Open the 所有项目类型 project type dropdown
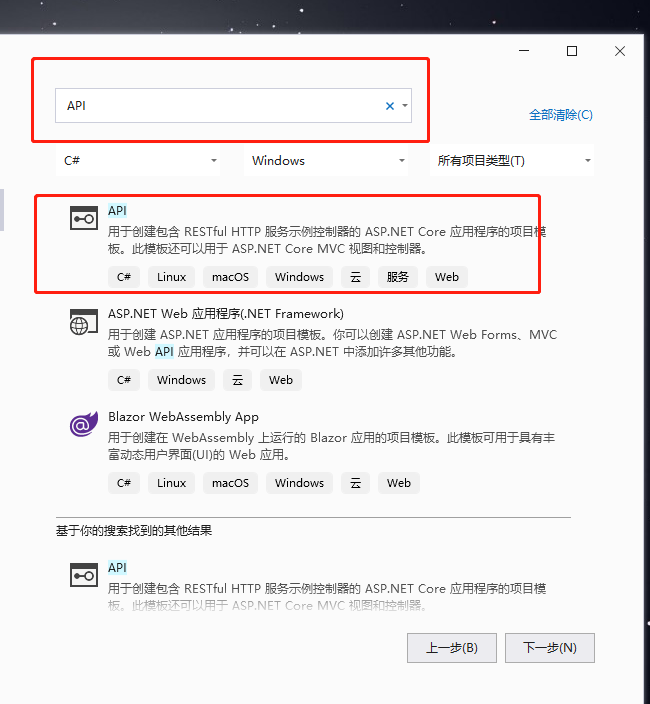This screenshot has height=704, width=650. 512,160
